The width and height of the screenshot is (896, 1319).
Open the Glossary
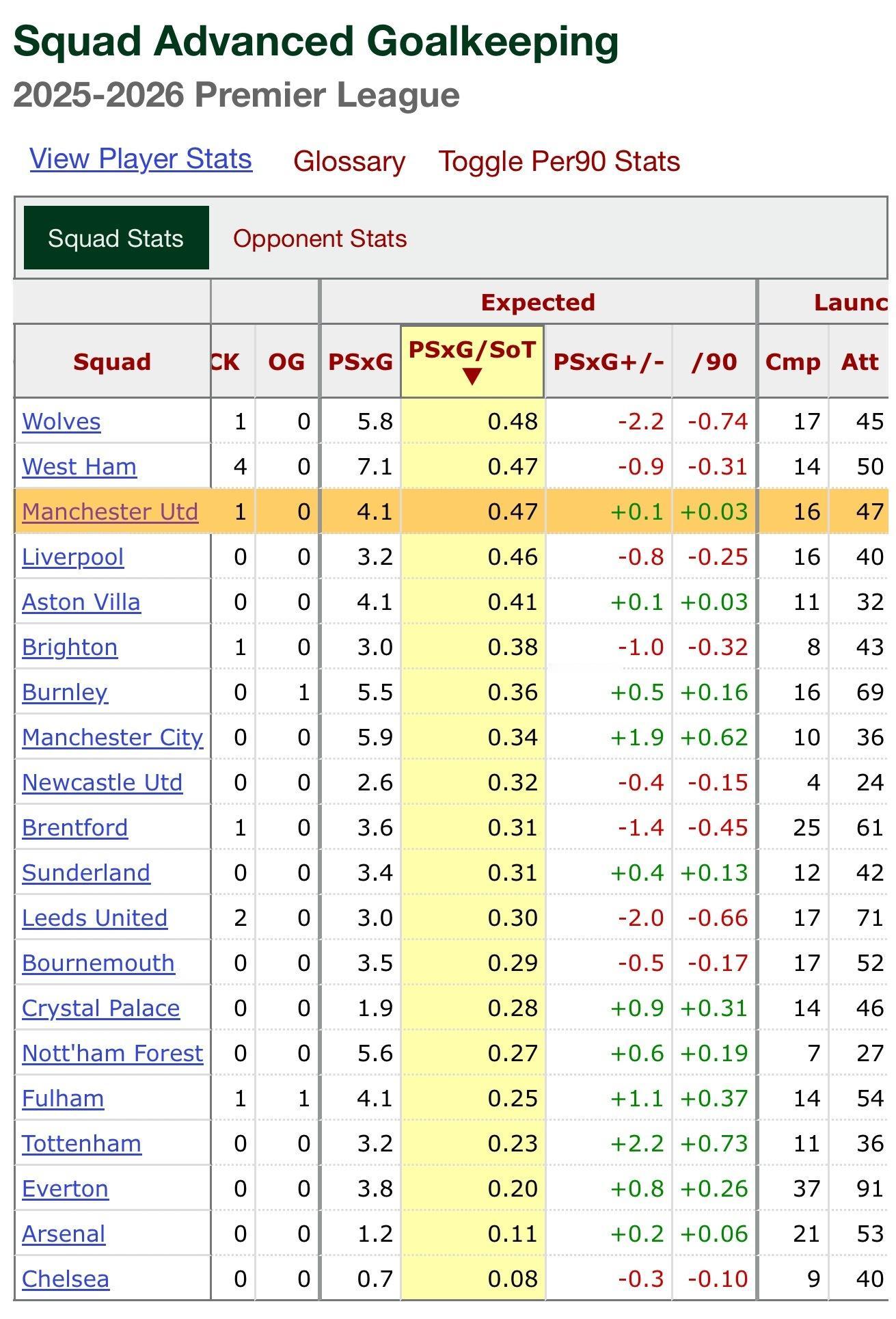pos(349,161)
